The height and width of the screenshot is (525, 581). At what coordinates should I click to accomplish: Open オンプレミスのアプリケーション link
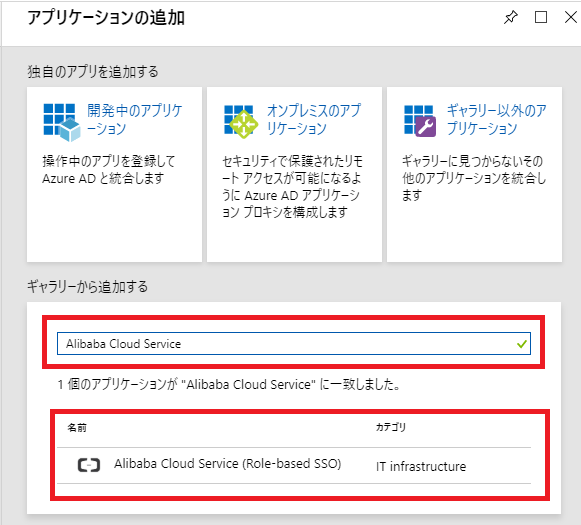pos(313,120)
